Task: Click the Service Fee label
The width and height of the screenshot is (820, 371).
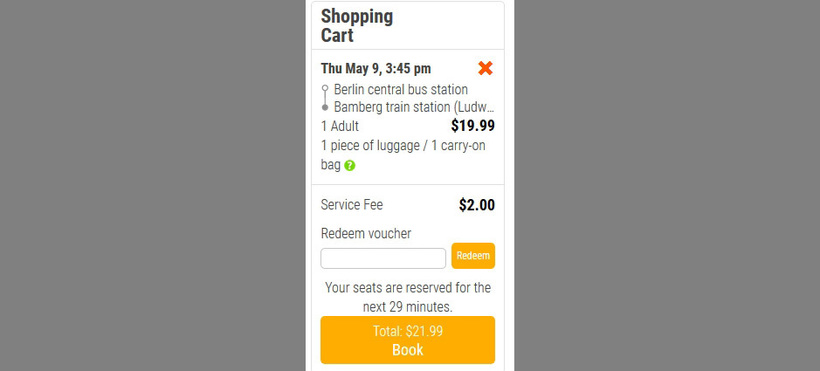Action: [x=351, y=205]
